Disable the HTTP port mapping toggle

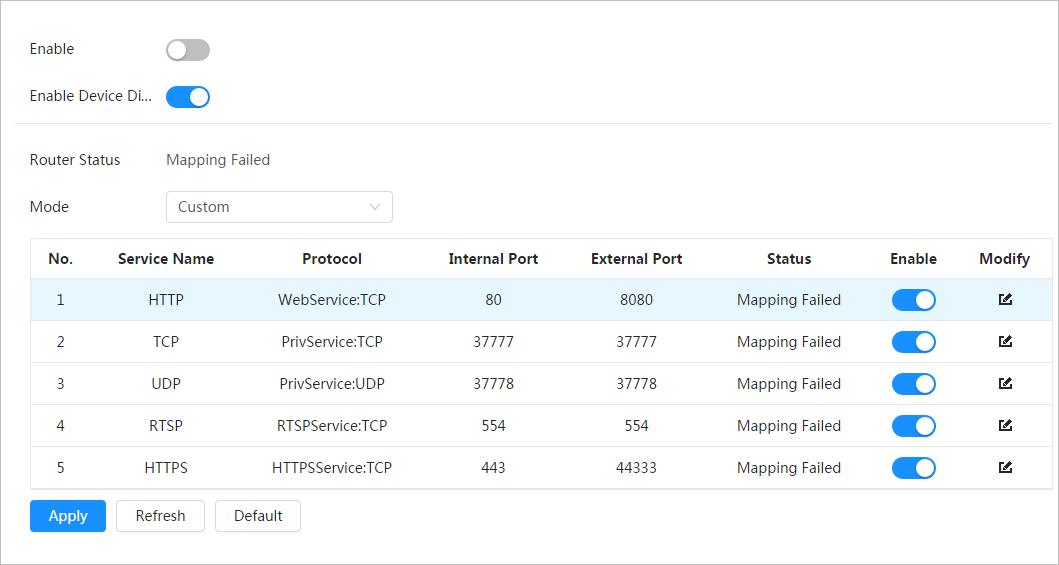pyautogui.click(x=913, y=300)
